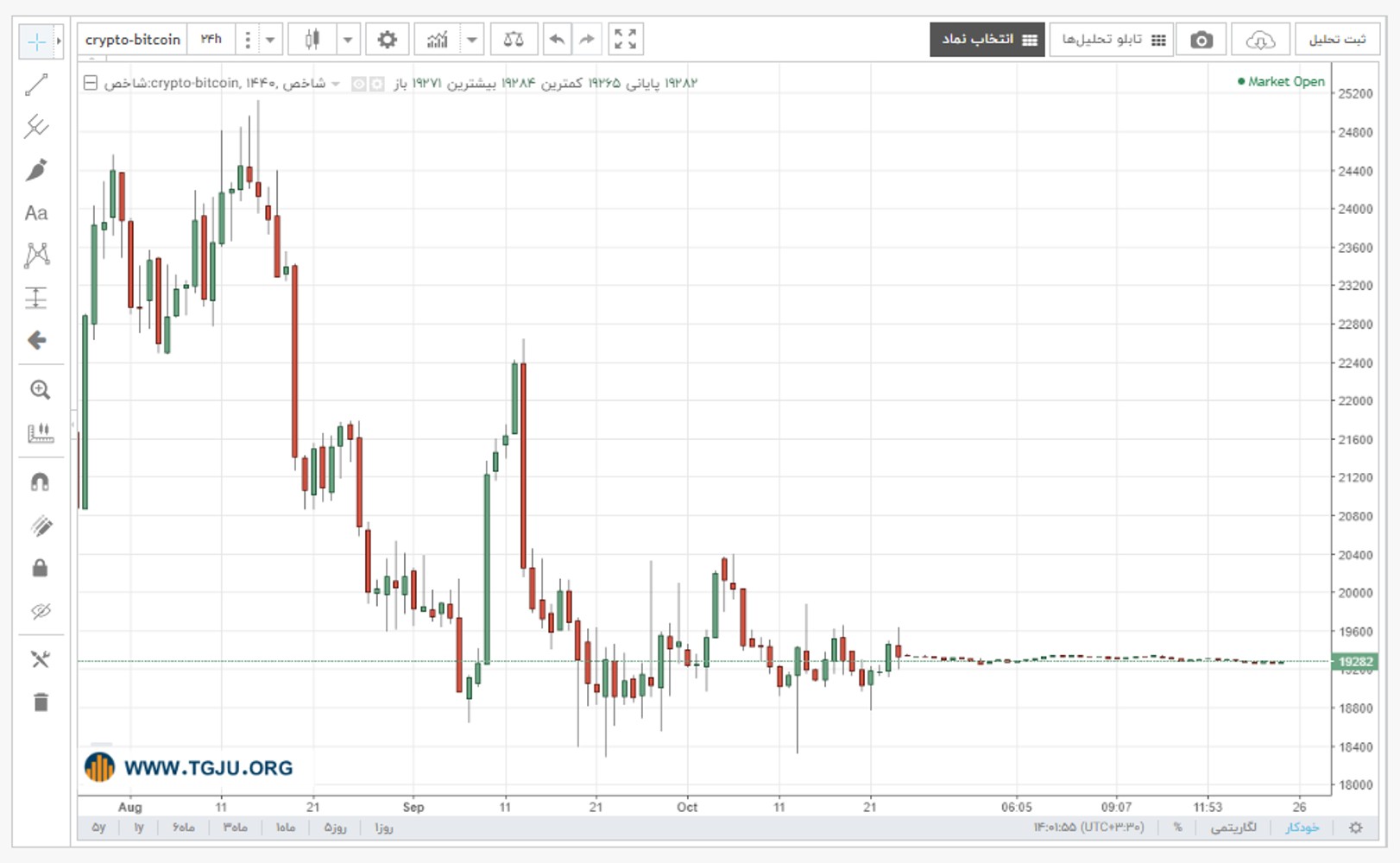Screen dimensions: 1400x863
Task: Choose the pitchfork drawing tool
Action: point(36,127)
